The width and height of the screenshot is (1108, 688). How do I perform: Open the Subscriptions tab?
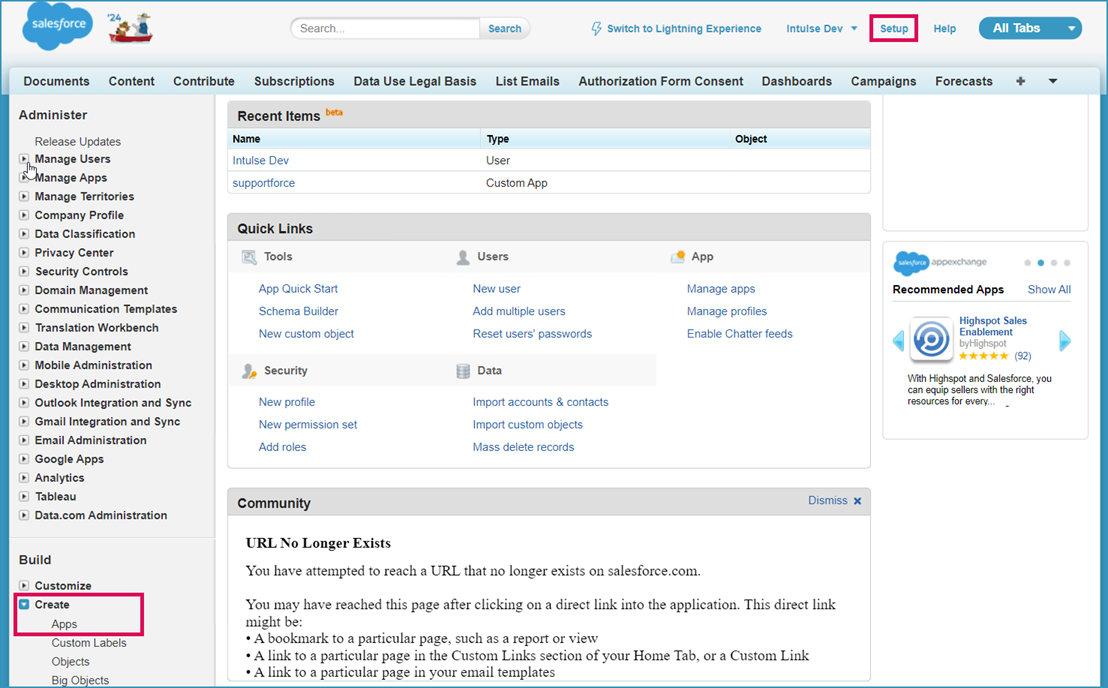tap(294, 81)
